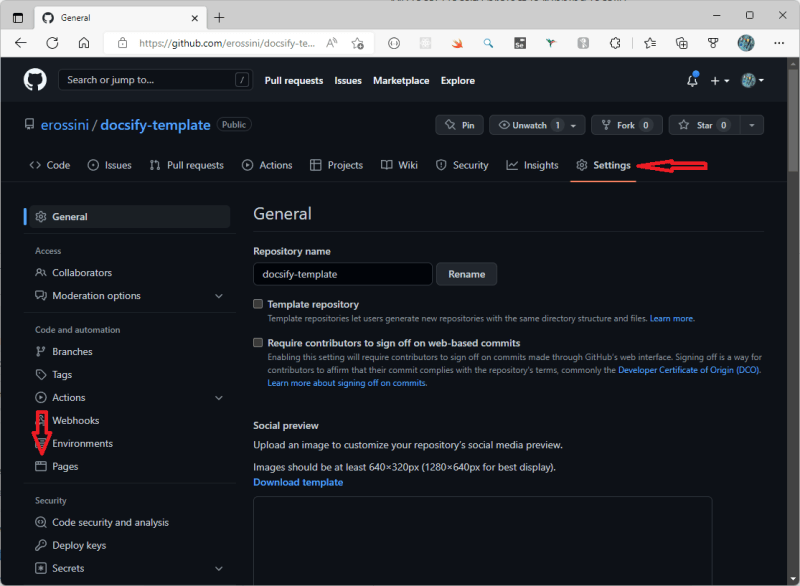The image size is (800, 586).
Task: Open the docsify-template repository link
Action: [155, 125]
